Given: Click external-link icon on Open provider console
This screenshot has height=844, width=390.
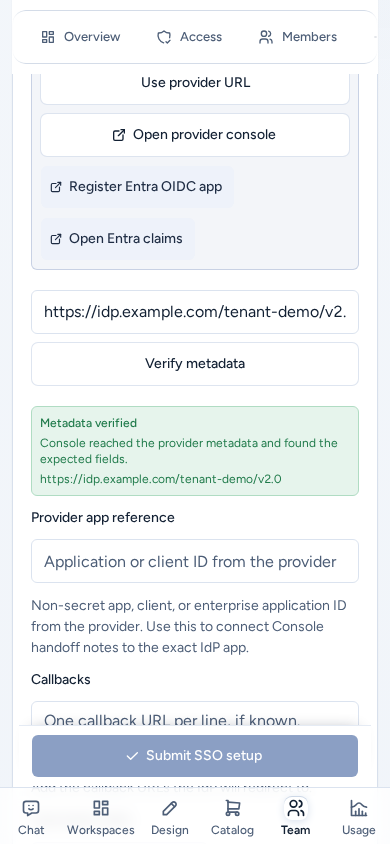Looking at the screenshot, I should (118, 135).
